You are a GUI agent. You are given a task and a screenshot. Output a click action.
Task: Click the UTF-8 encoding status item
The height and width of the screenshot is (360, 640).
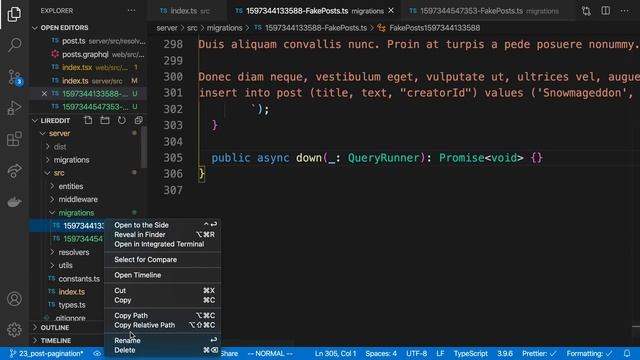416,353
